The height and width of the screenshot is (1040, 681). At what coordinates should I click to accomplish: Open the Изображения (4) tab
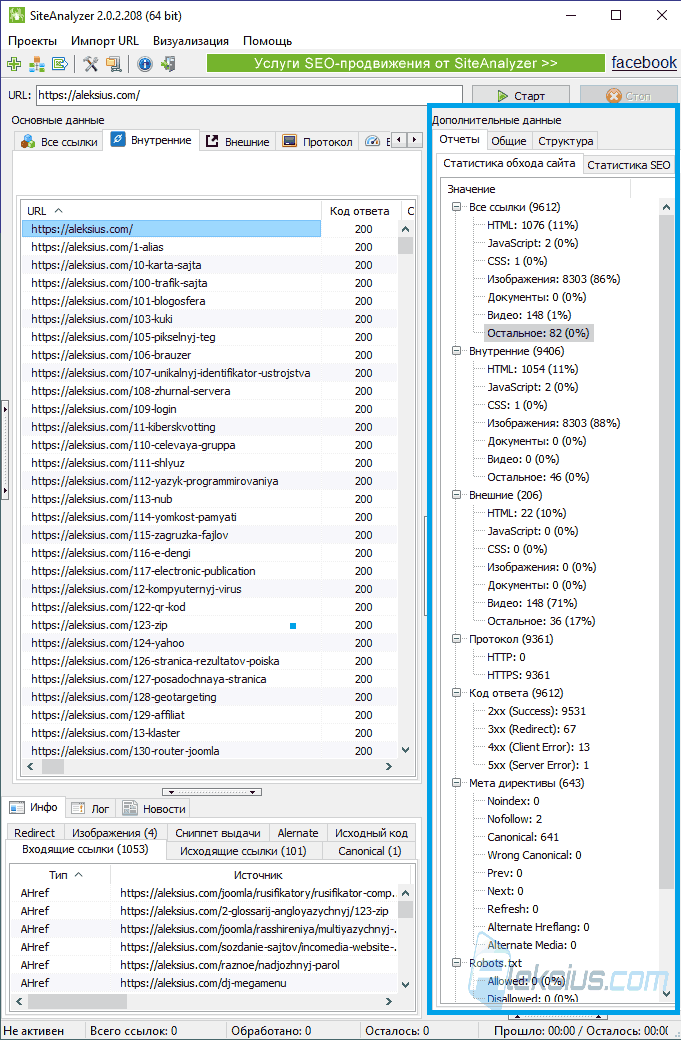tap(115, 833)
